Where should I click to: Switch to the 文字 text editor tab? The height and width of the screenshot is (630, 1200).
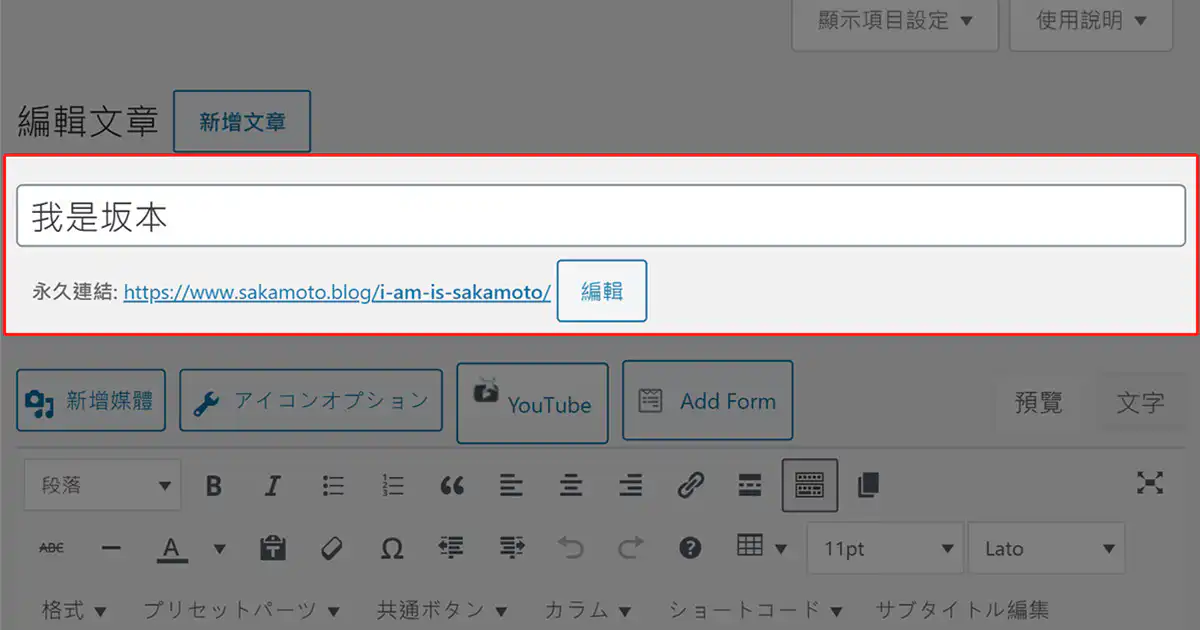pyautogui.click(x=1140, y=403)
